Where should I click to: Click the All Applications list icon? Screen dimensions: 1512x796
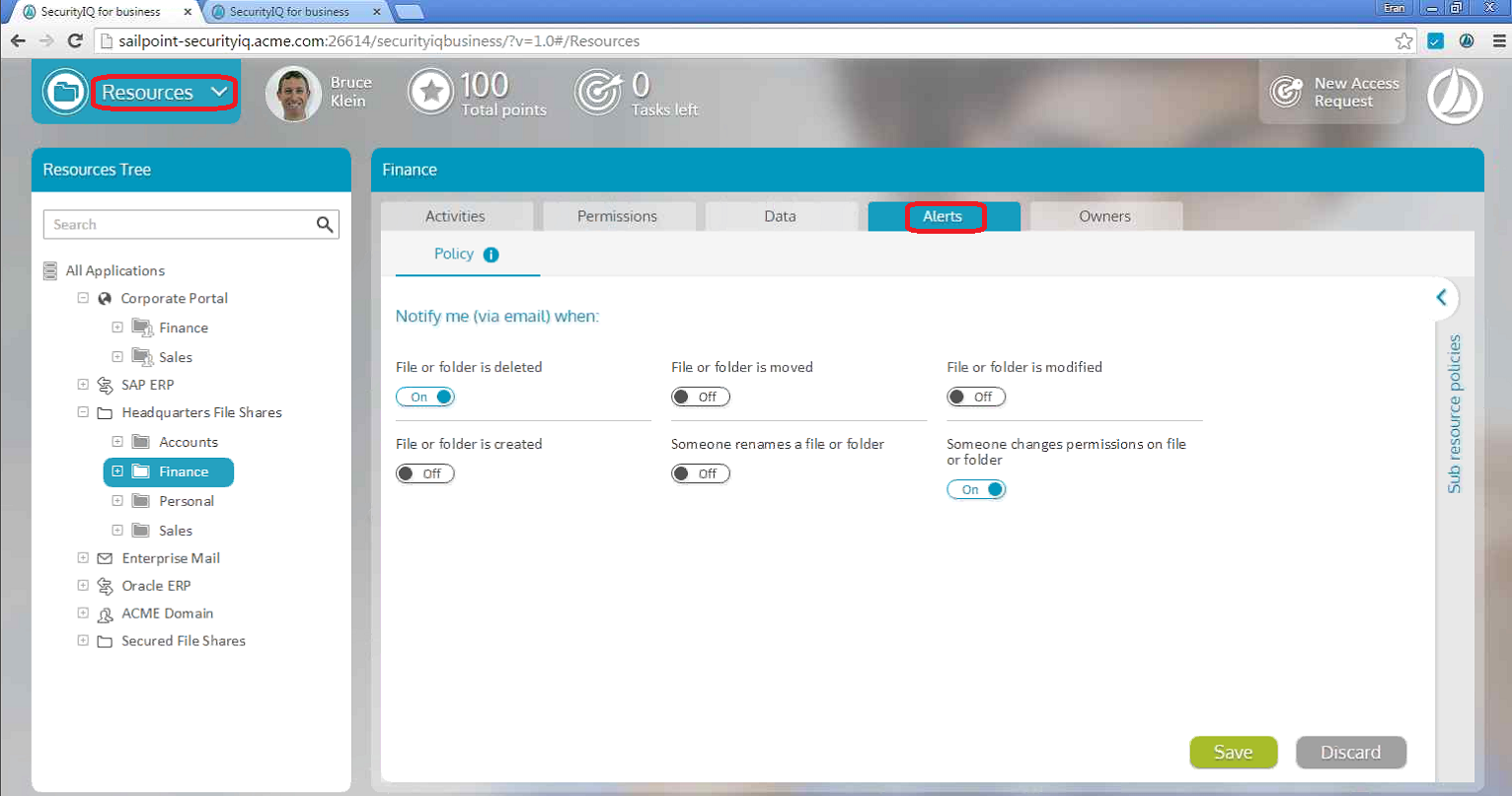[50, 270]
